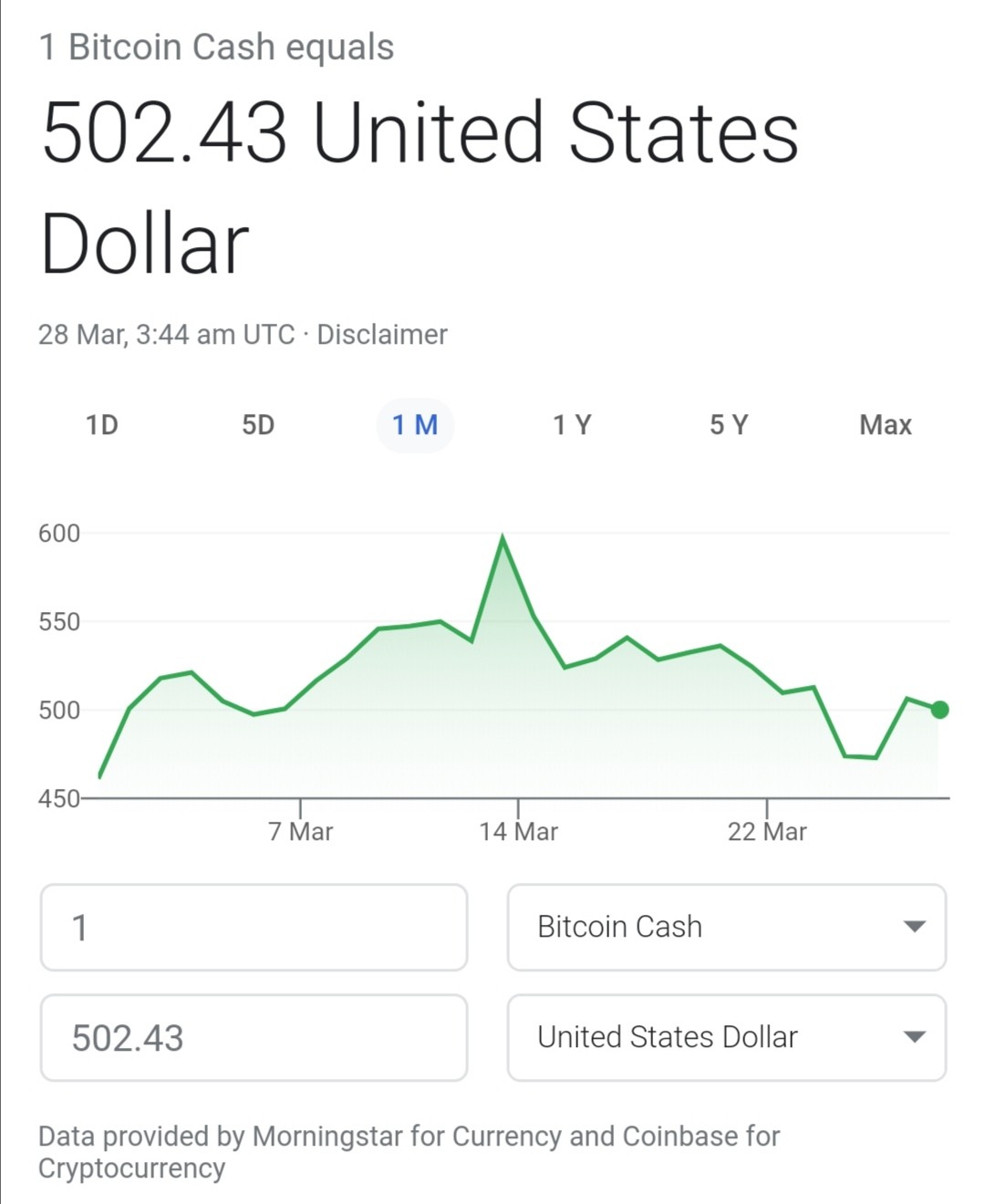The width and height of the screenshot is (985, 1204).
Task: Click the green current-price dot on chart
Action: click(x=940, y=710)
